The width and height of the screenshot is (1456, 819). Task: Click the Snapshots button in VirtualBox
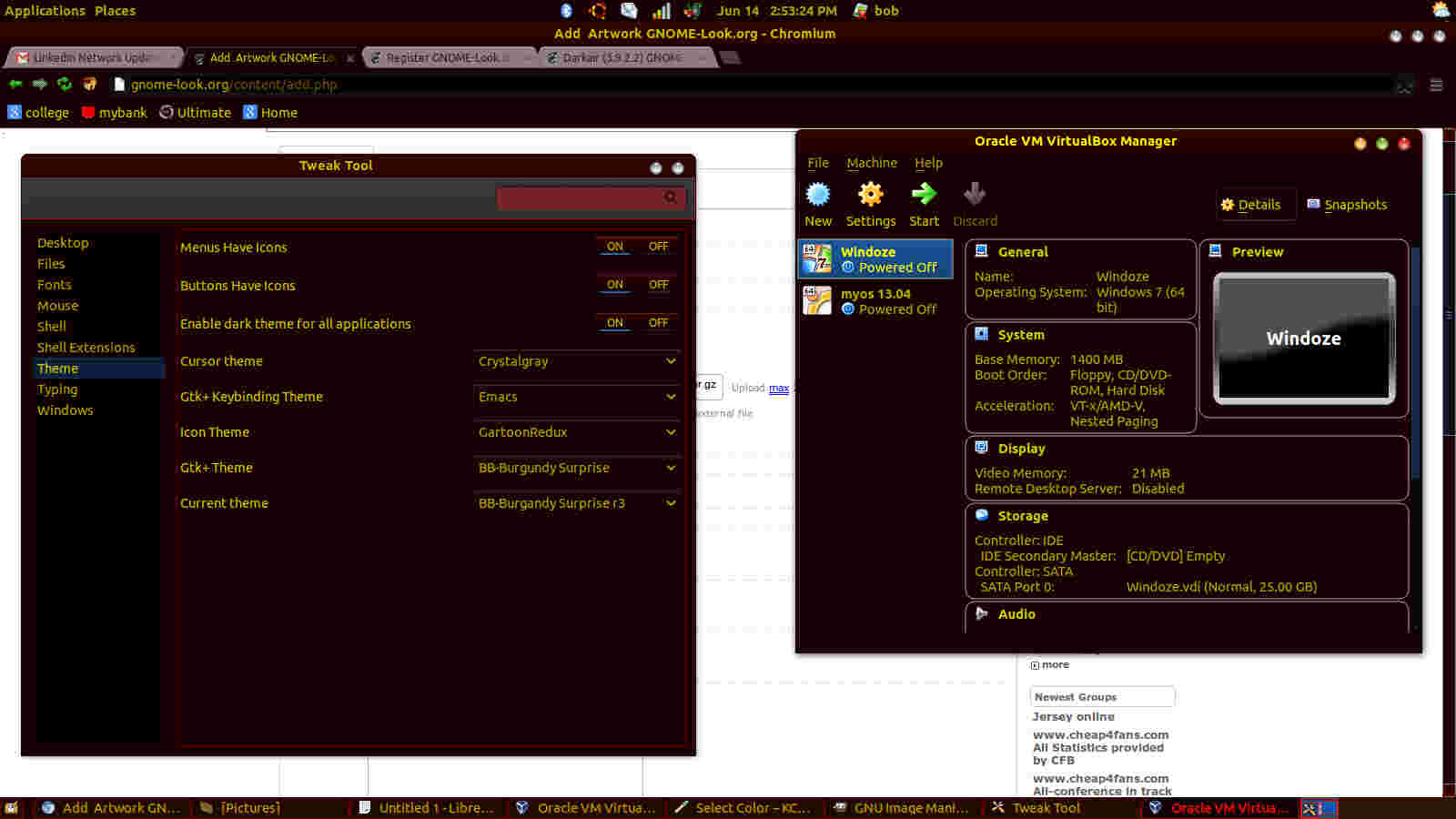(1347, 205)
